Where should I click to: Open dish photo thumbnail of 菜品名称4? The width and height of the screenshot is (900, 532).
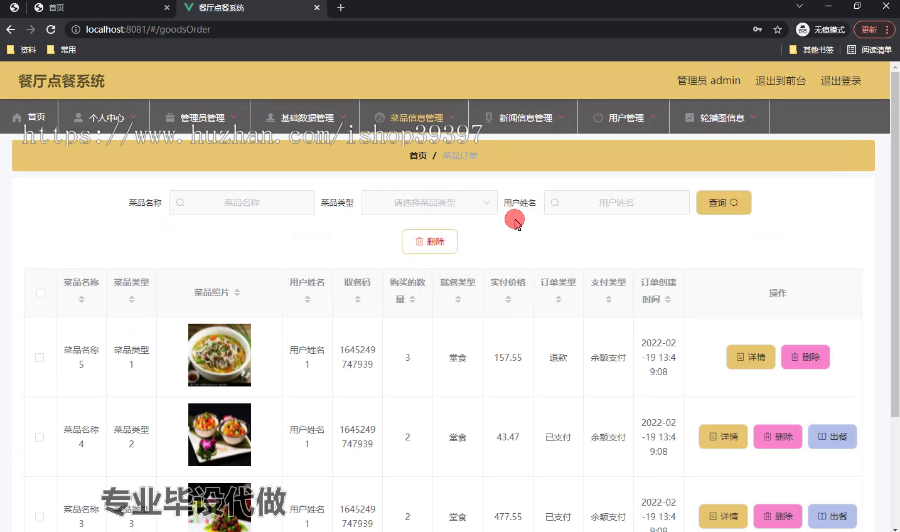(x=219, y=434)
